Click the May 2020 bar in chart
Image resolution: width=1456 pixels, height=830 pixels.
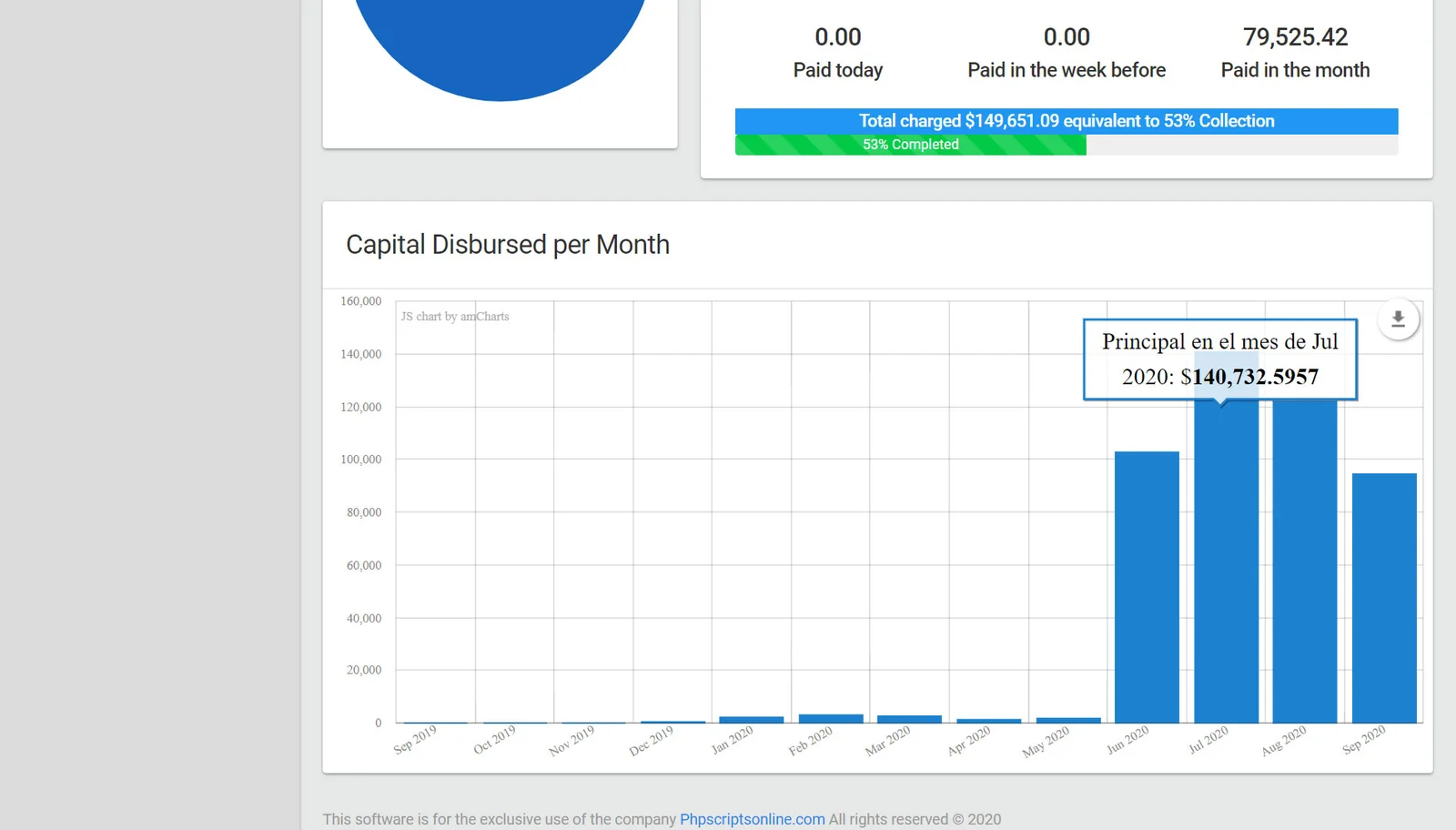click(x=1068, y=721)
